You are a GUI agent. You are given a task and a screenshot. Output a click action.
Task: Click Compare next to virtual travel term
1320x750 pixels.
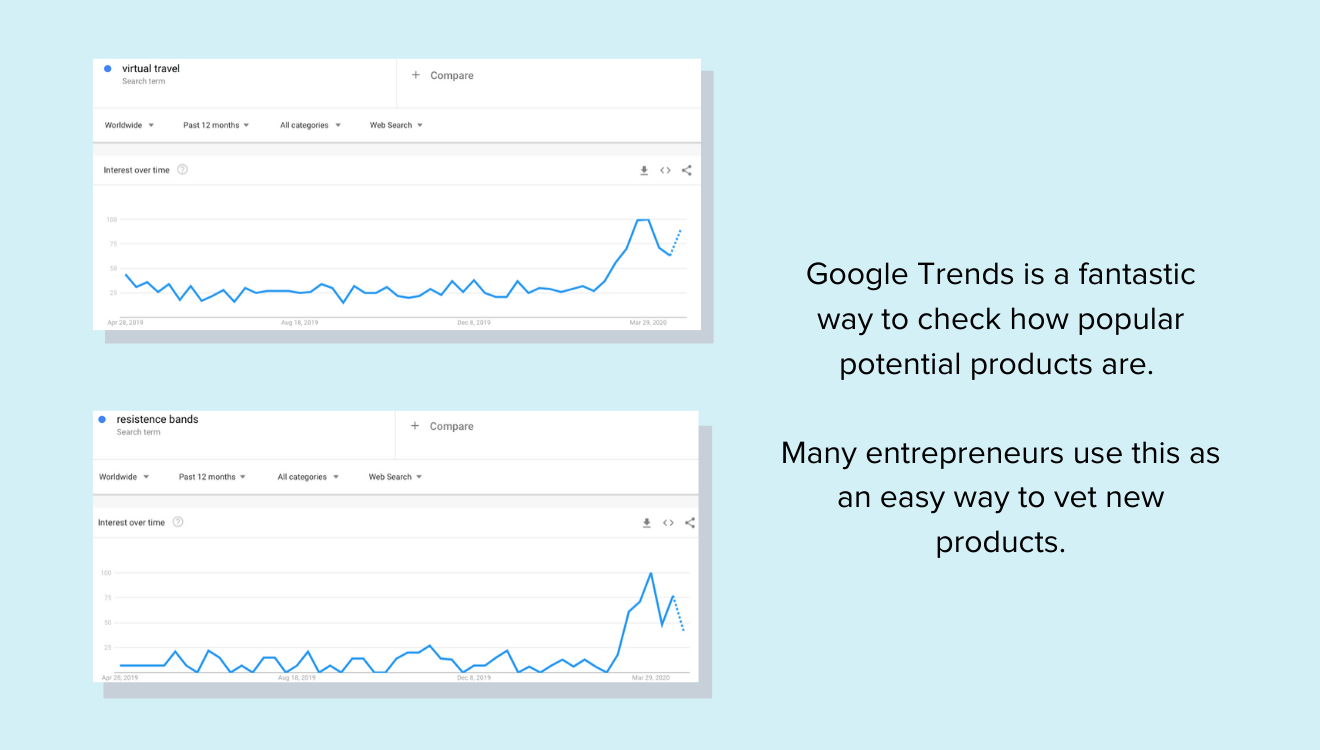coord(444,76)
